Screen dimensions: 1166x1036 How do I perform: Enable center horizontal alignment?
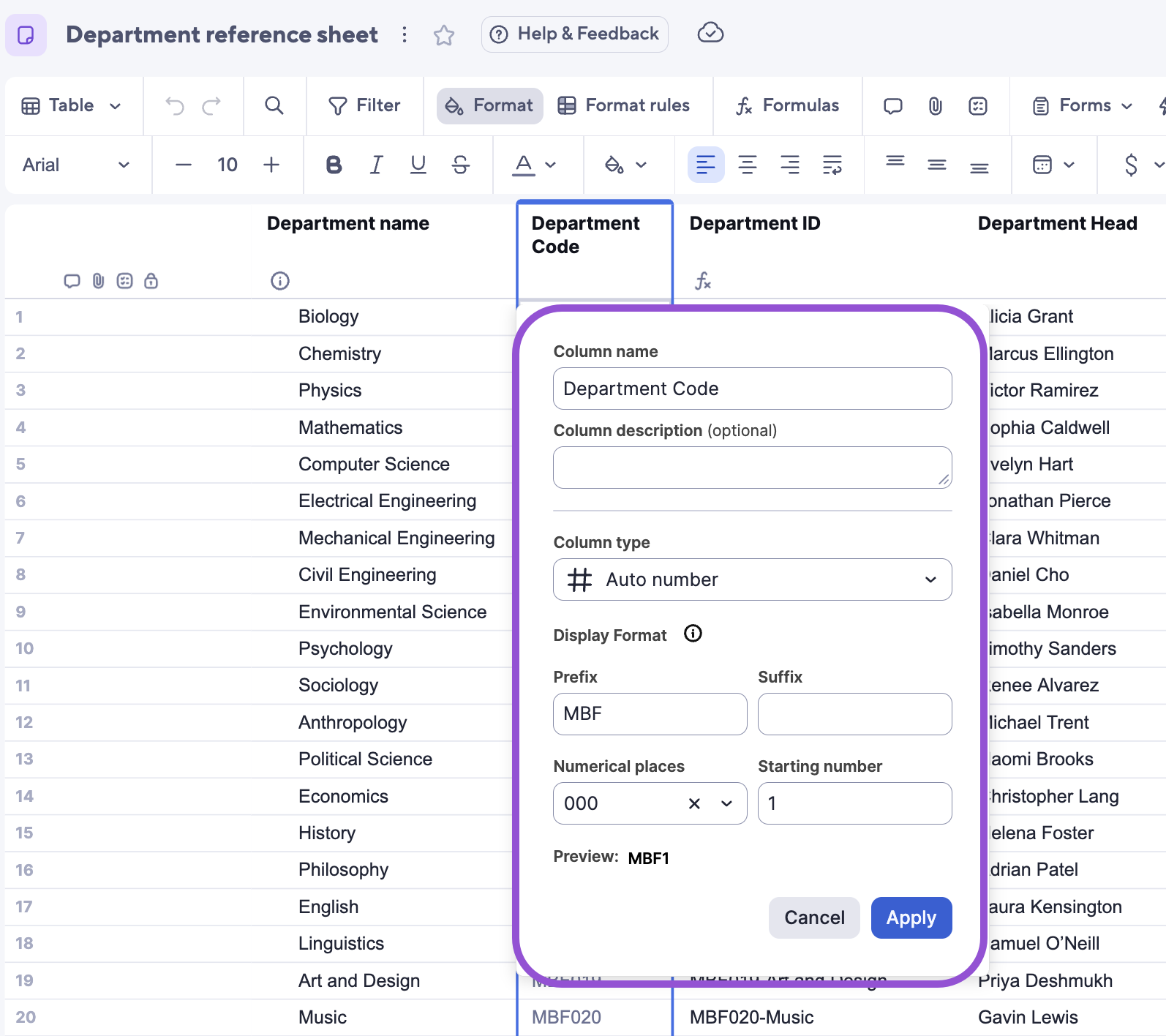click(x=747, y=165)
